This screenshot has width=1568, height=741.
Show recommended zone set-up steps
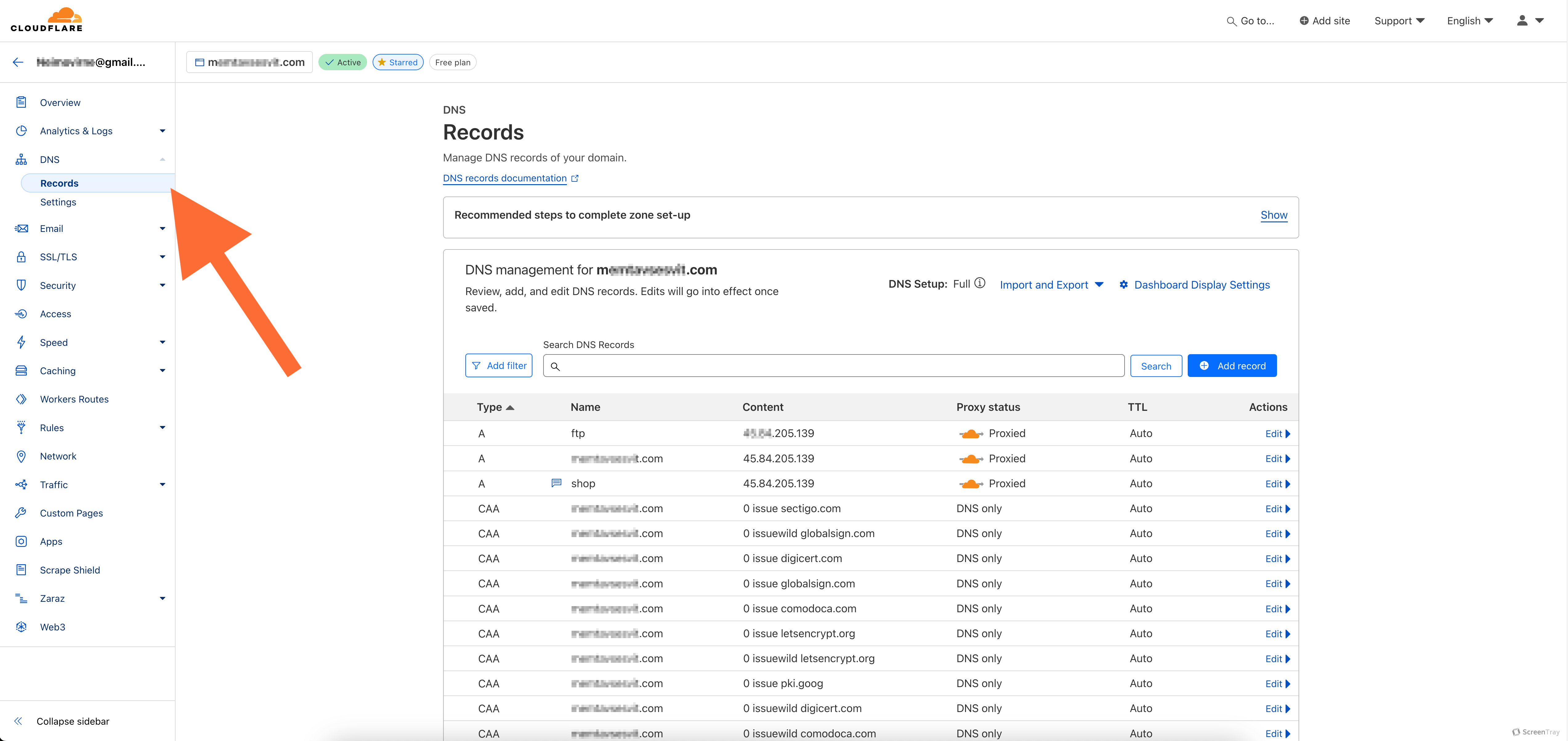click(x=1274, y=215)
